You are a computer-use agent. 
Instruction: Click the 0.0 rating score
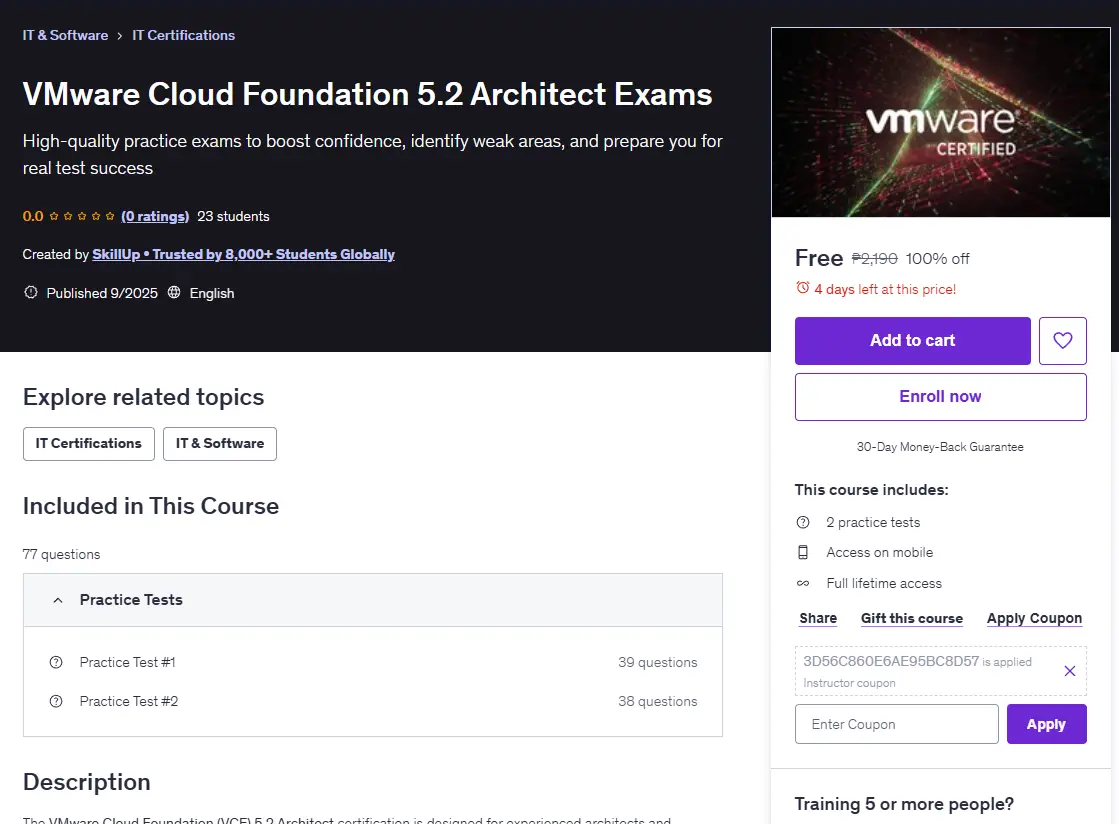coord(33,216)
